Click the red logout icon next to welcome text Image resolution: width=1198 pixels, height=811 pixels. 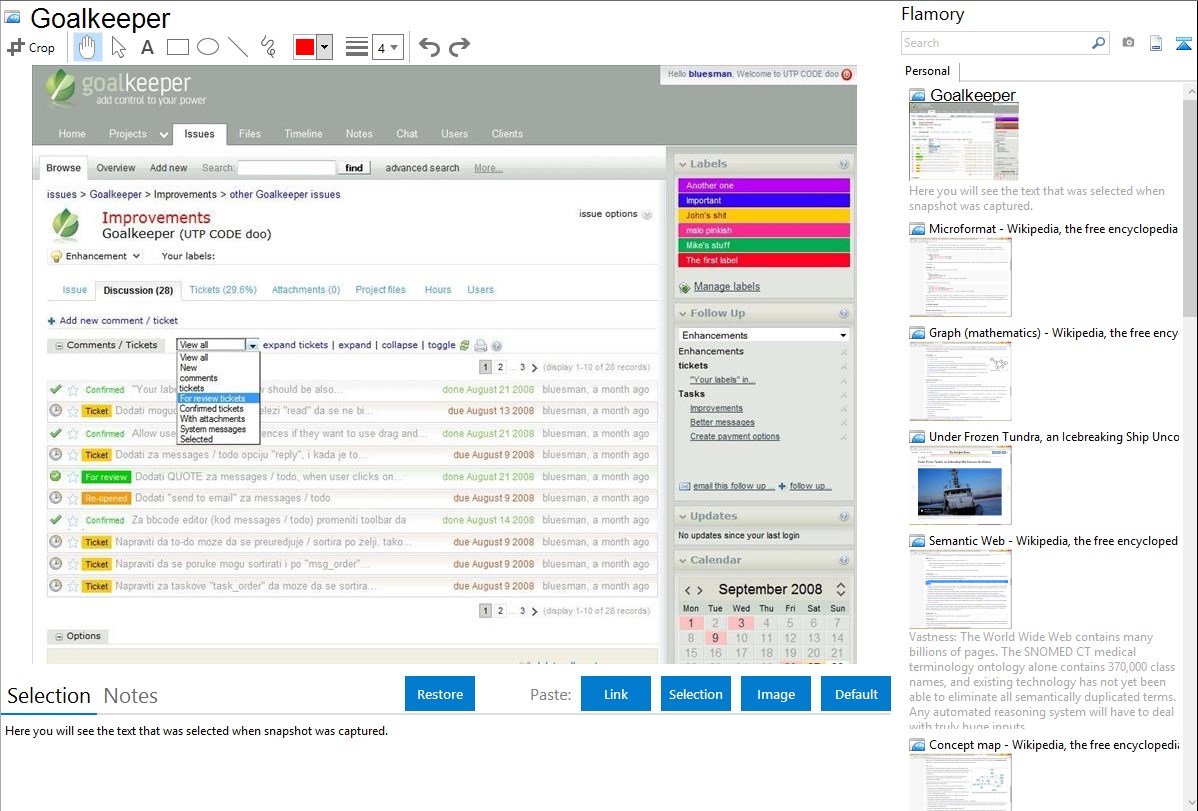[847, 74]
